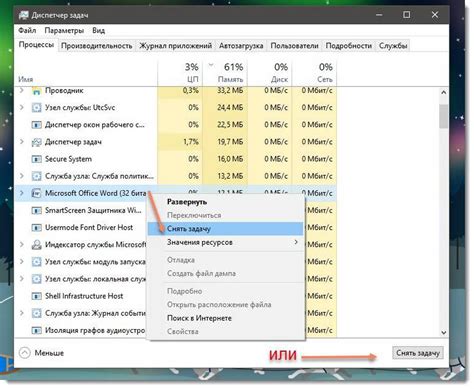Open the Пользователи tab
This screenshot has height=389, width=474.
[294, 46]
